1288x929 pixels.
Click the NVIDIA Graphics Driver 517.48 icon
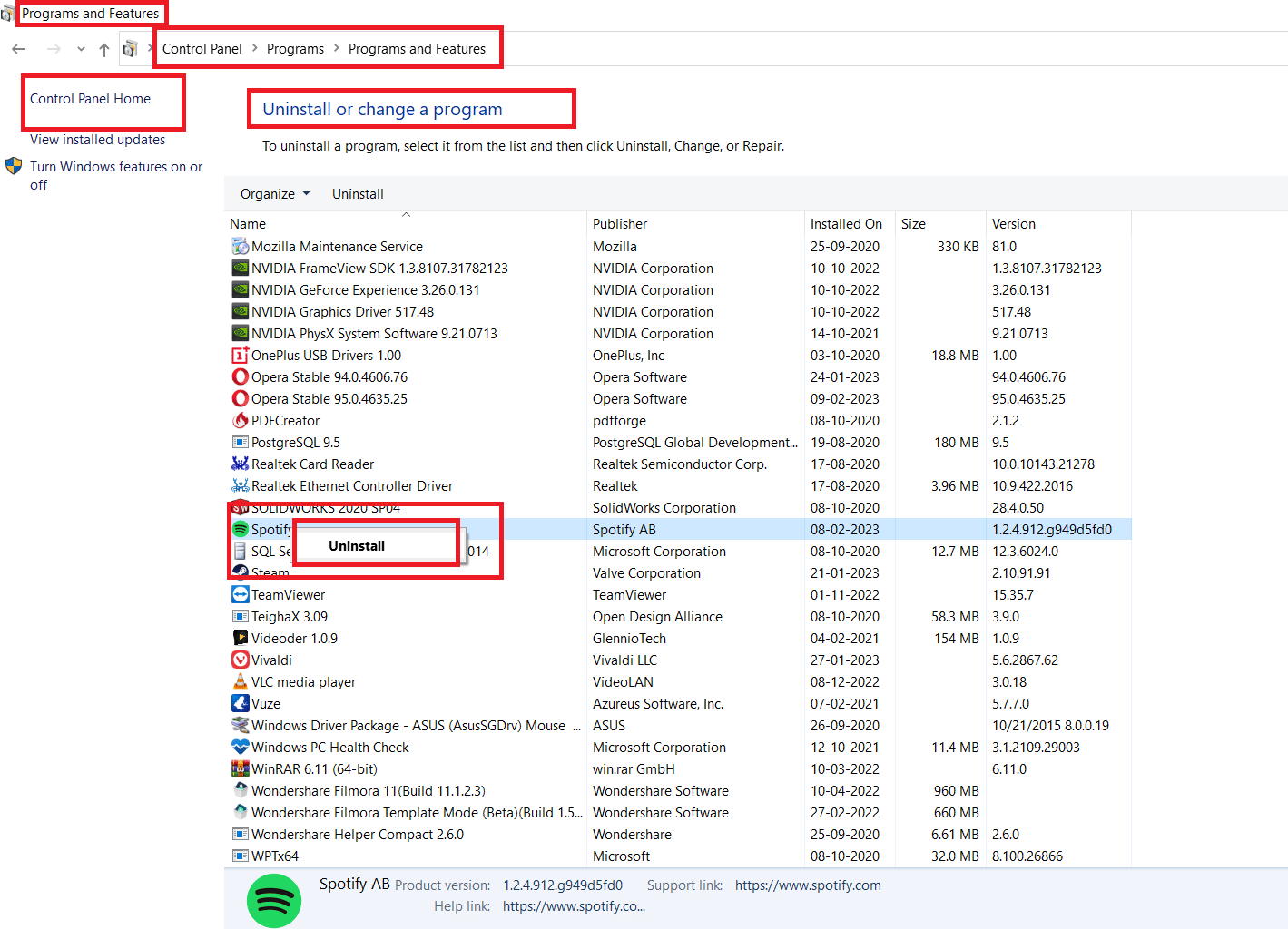pyautogui.click(x=241, y=312)
